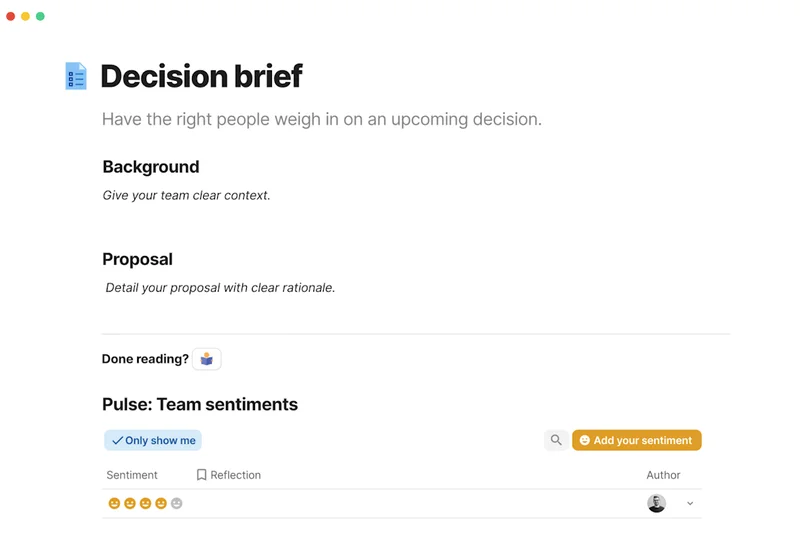This screenshot has width=800, height=533.
Task: Click the Author column header
Action: click(x=663, y=475)
